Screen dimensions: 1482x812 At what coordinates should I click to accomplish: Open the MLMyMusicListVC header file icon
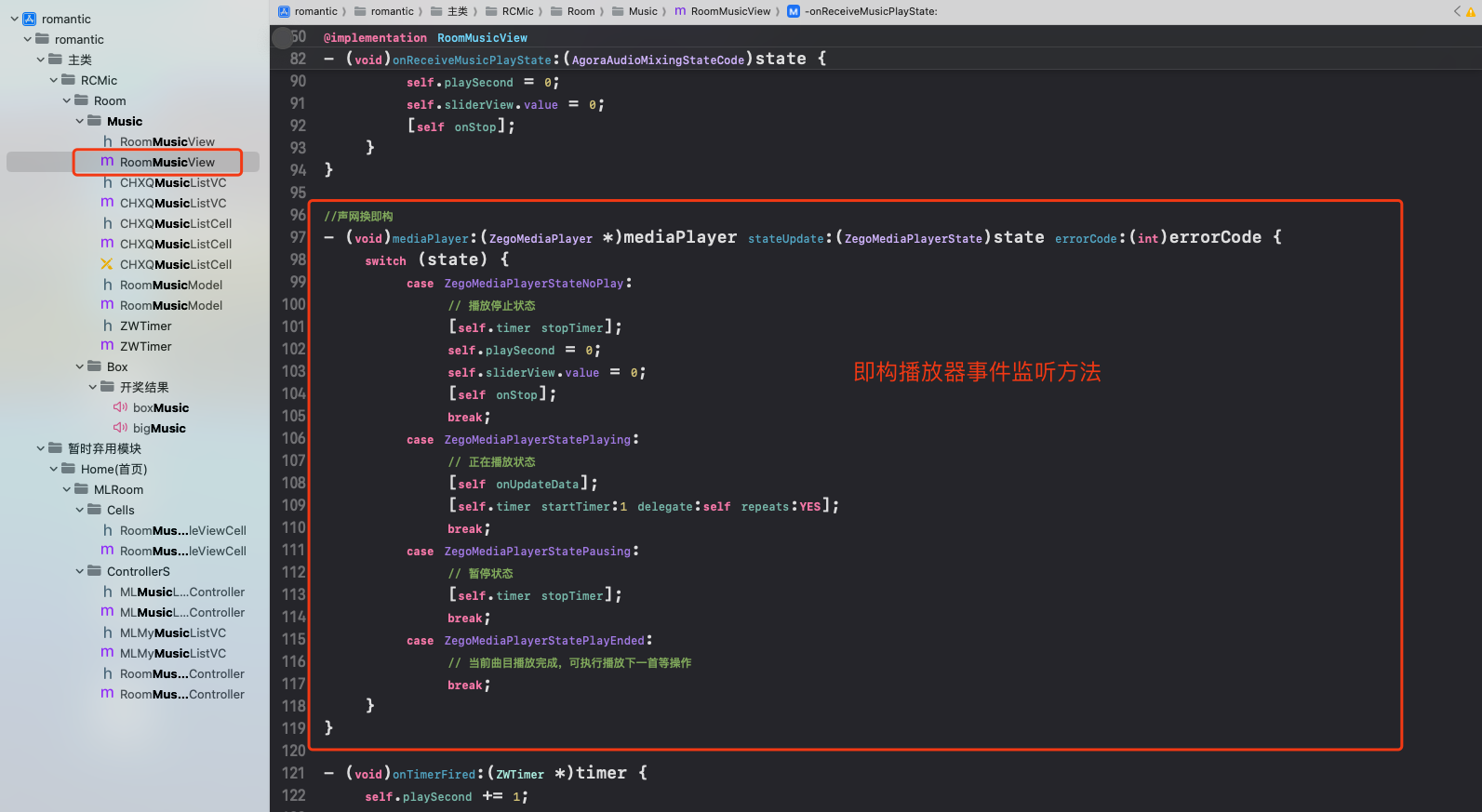(x=108, y=632)
